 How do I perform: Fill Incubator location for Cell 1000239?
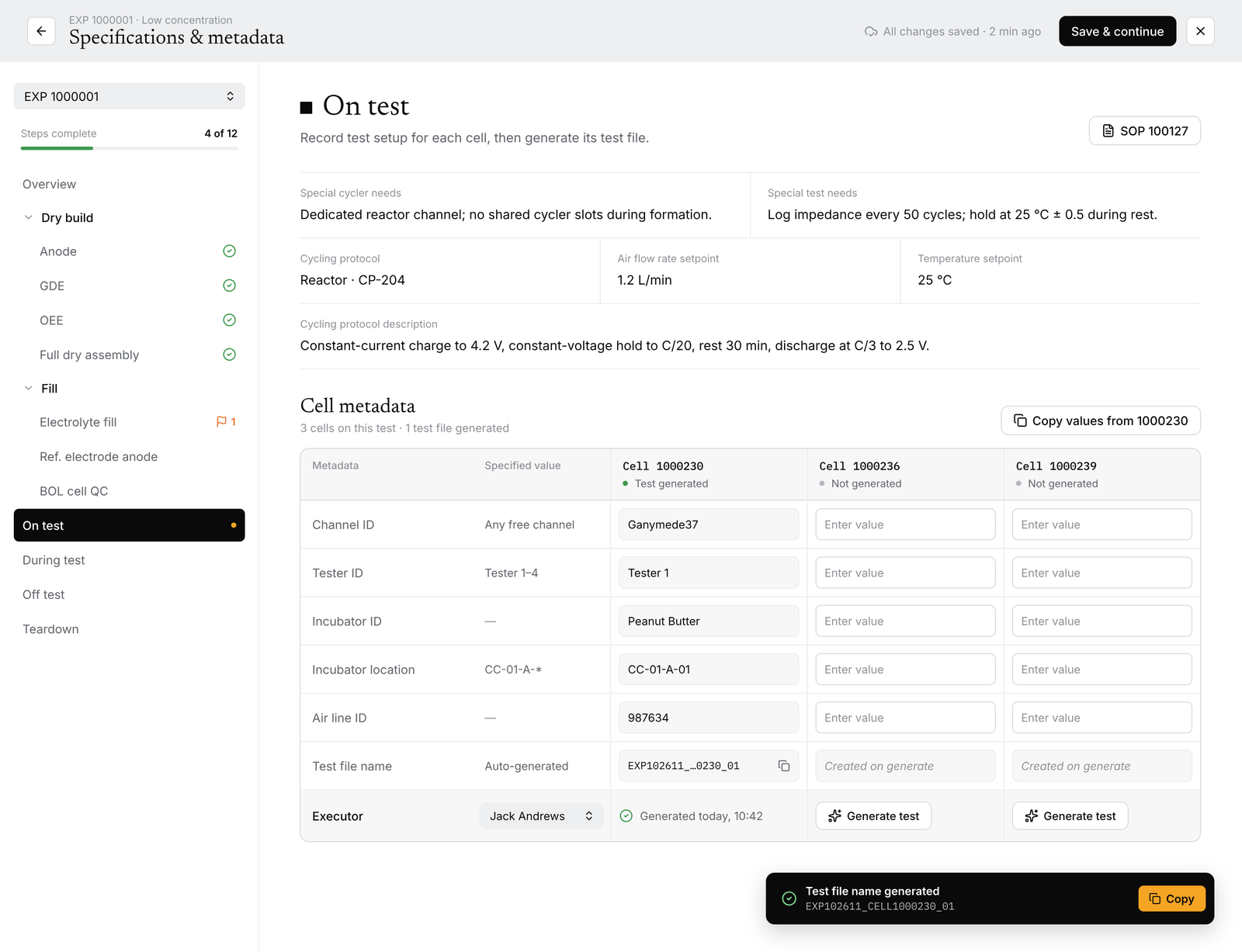point(1101,670)
